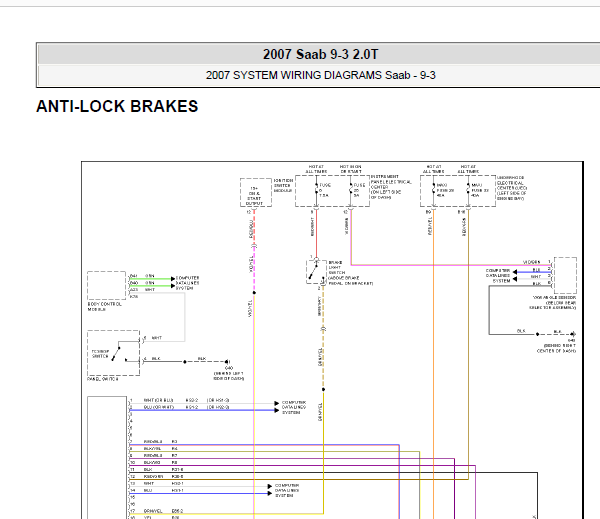Click 'COMPUTER DATA LINES SYSTEM' next to pins 13-14

click(x=287, y=490)
